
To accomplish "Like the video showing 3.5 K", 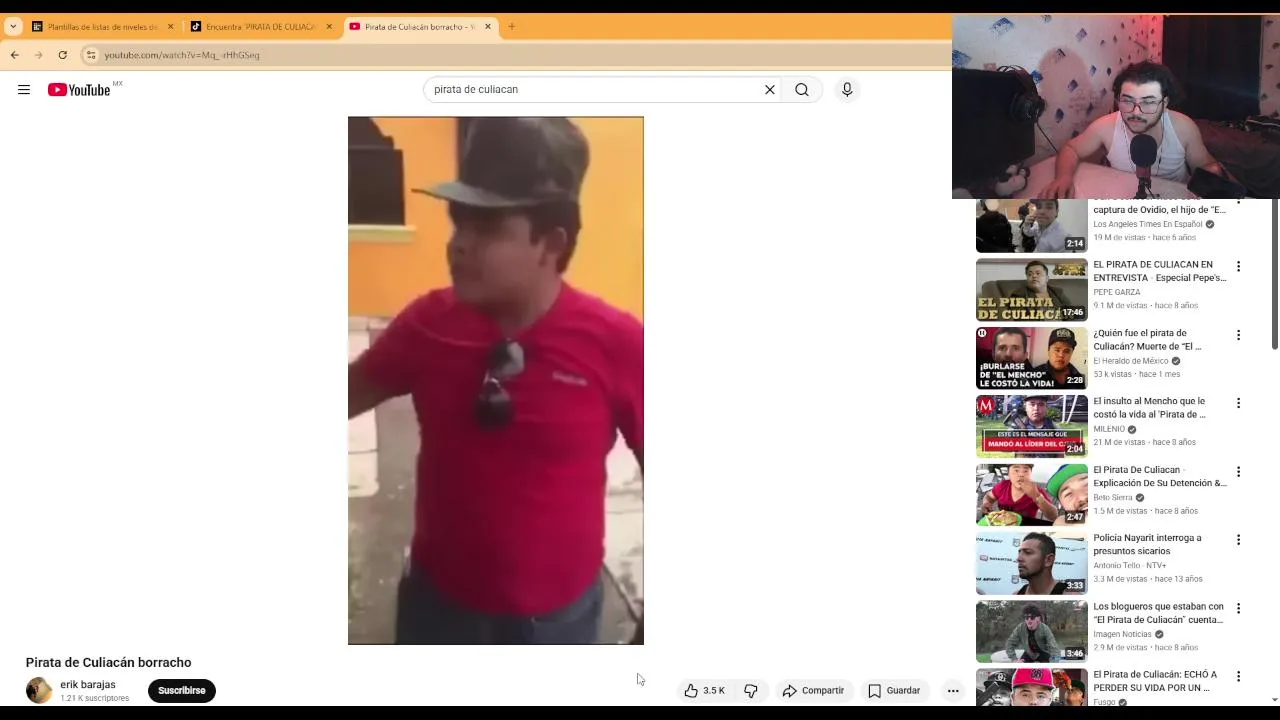I will [705, 691].
